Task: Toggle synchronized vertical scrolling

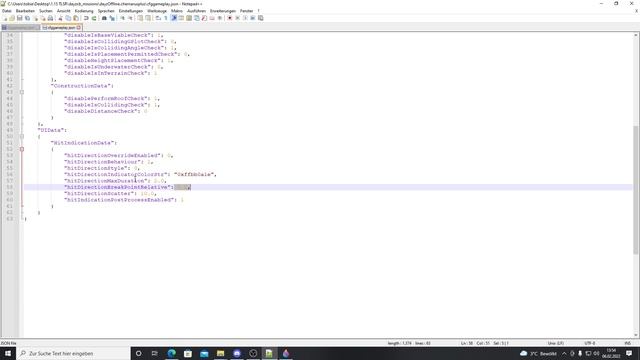Action: pos(140,18)
